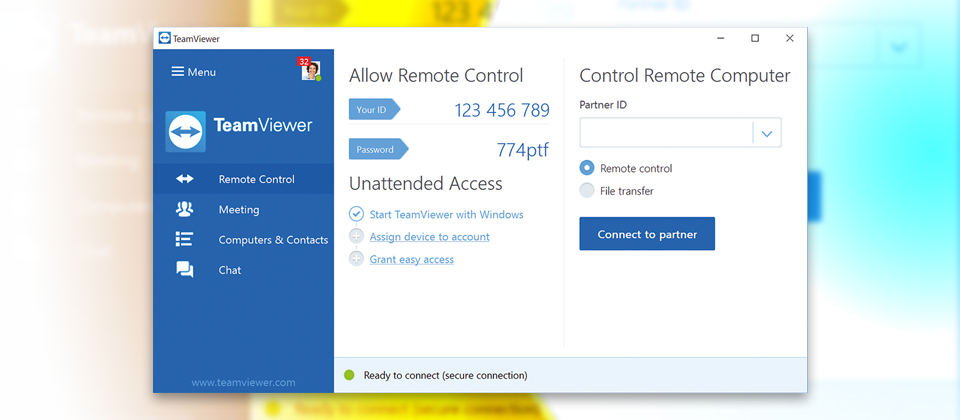960x420 pixels.
Task: Click Control Remote Computer heading
Action: click(x=684, y=76)
